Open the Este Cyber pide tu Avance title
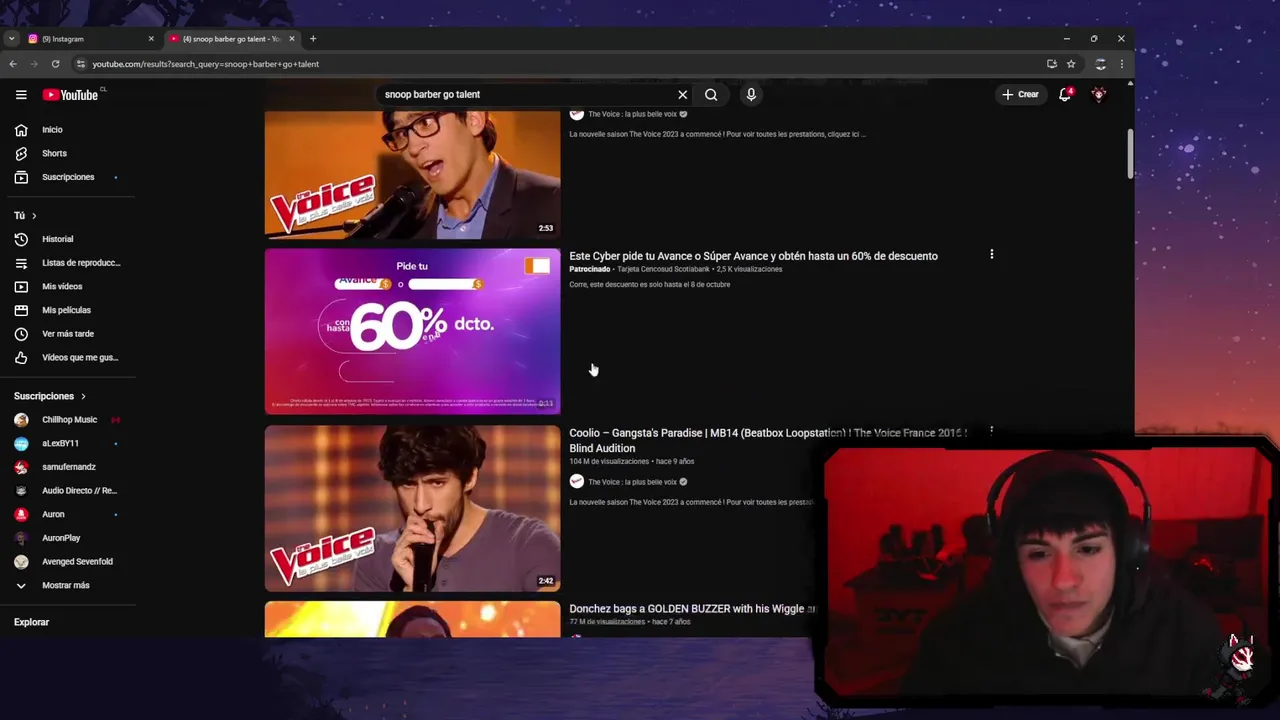This screenshot has width=1280, height=720. [753, 256]
